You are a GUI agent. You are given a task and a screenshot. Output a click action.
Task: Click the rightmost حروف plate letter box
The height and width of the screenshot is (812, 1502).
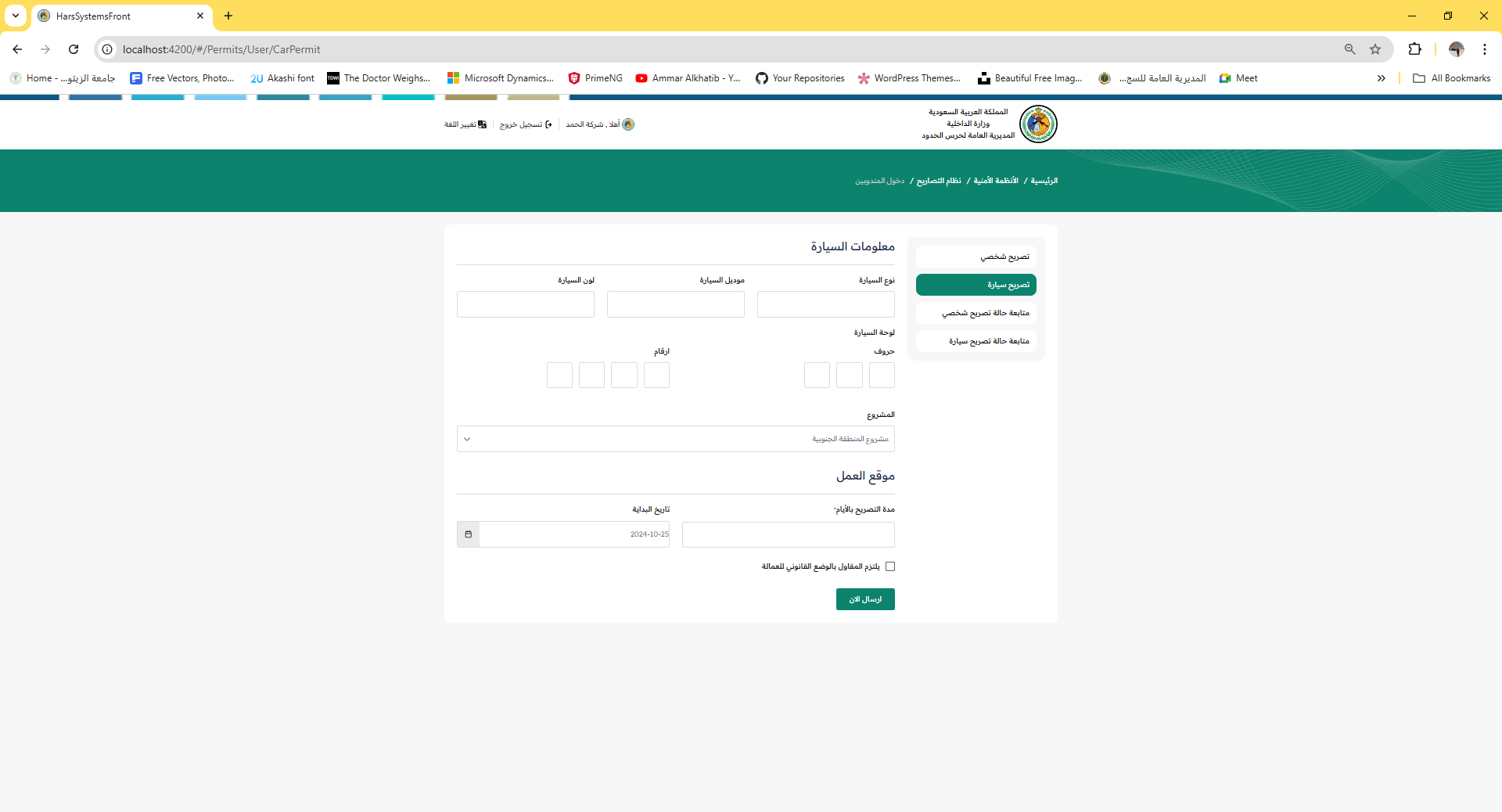882,375
